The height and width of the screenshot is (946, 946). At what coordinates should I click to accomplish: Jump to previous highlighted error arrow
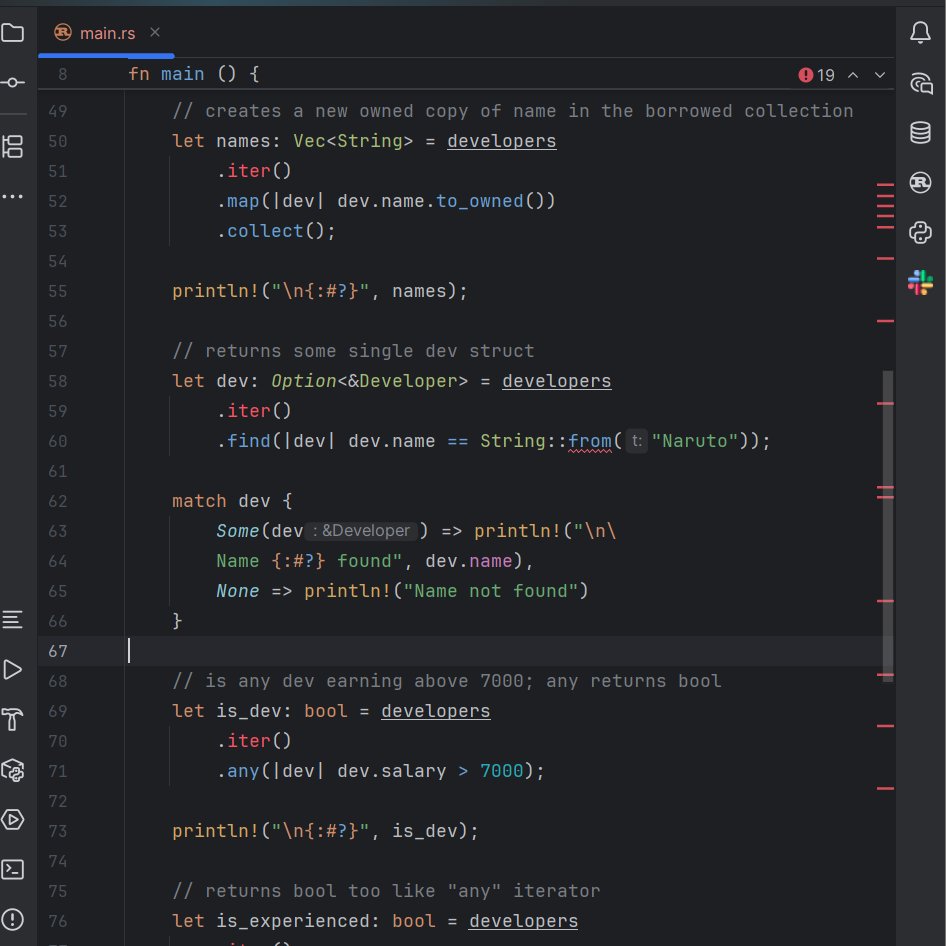pyautogui.click(x=853, y=75)
